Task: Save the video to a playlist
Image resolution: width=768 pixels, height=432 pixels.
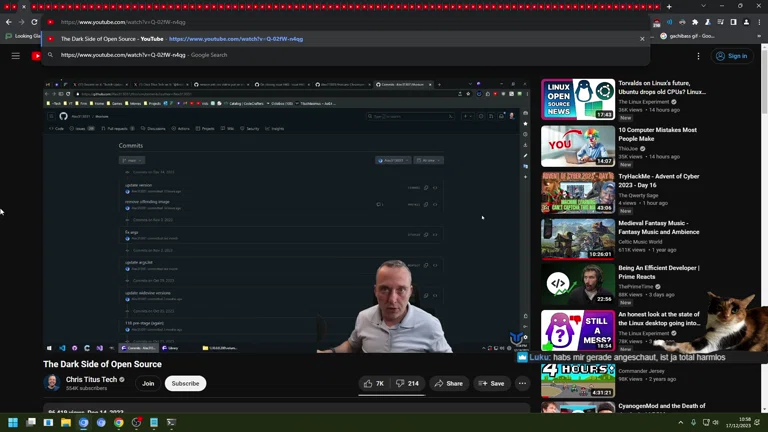Action: [x=491, y=384]
